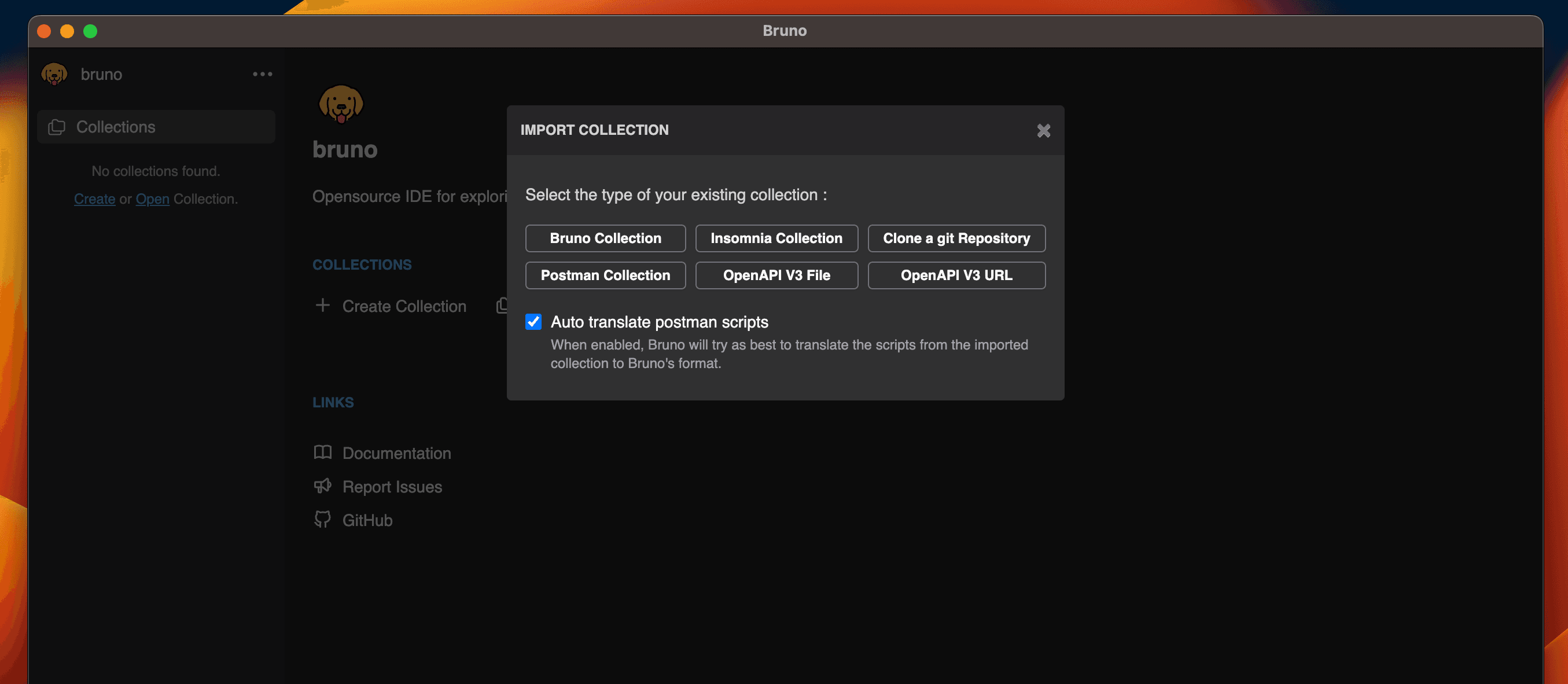This screenshot has width=1568, height=684.
Task: Open the Collections sidebar section
Action: coord(156,127)
